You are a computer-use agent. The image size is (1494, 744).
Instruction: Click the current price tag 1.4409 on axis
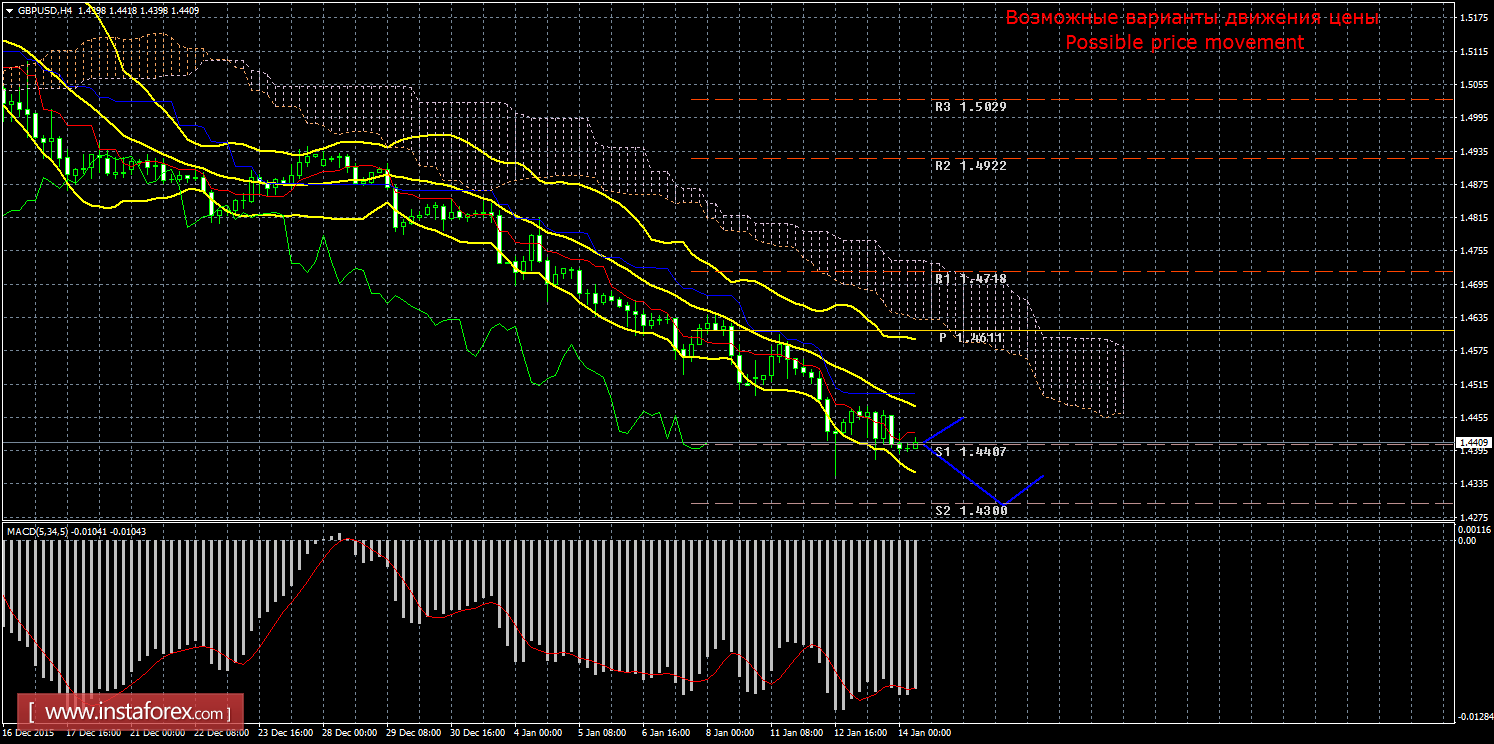pyautogui.click(x=1474, y=442)
